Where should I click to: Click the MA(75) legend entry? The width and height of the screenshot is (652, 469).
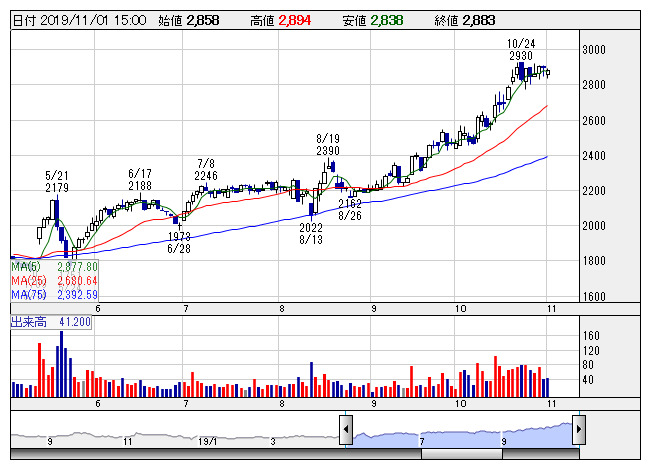54,295
